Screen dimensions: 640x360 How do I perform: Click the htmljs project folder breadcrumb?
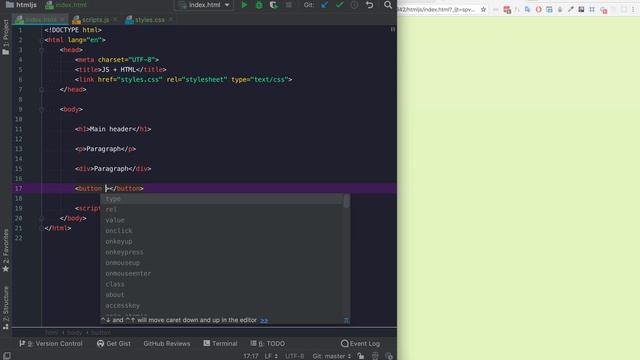[x=21, y=5]
